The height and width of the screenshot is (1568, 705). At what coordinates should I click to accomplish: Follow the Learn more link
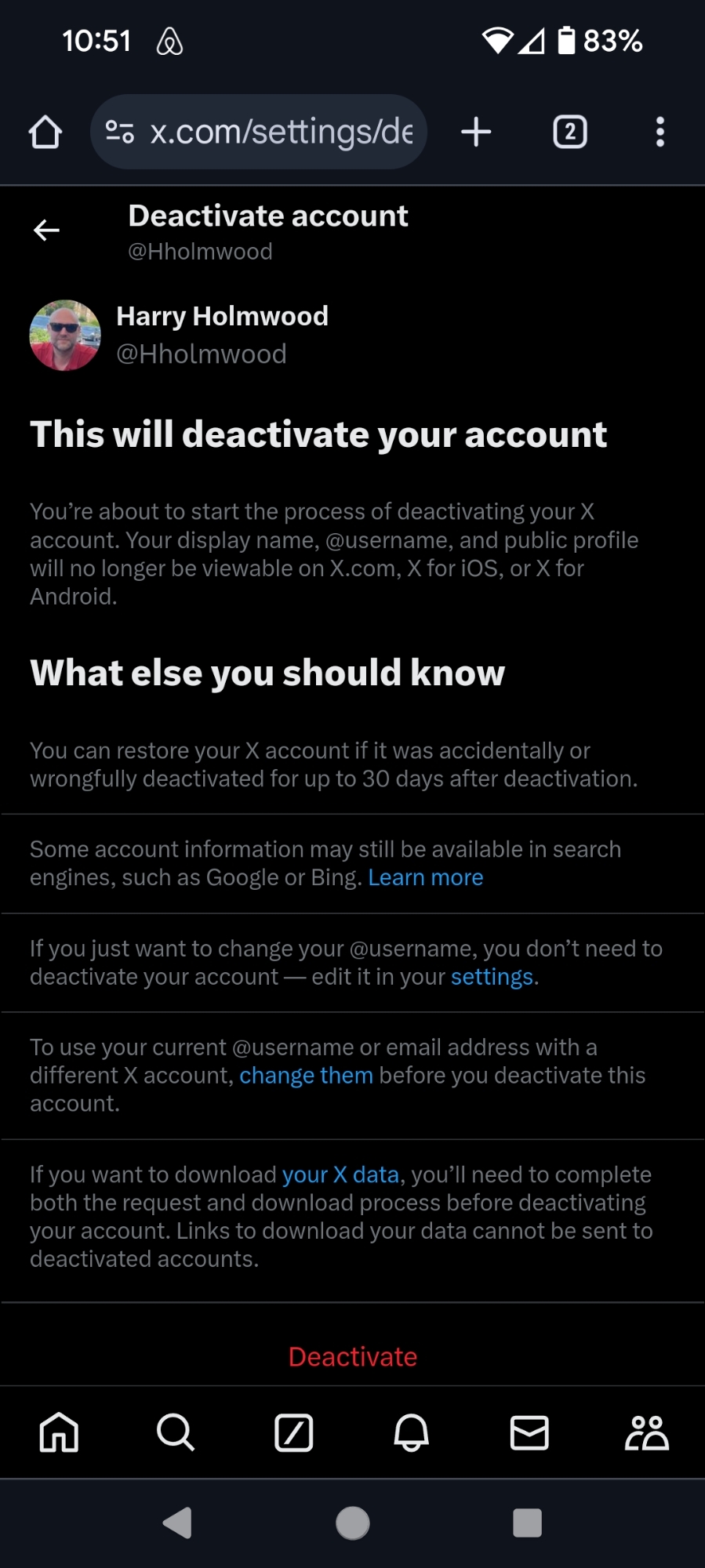pyautogui.click(x=426, y=877)
